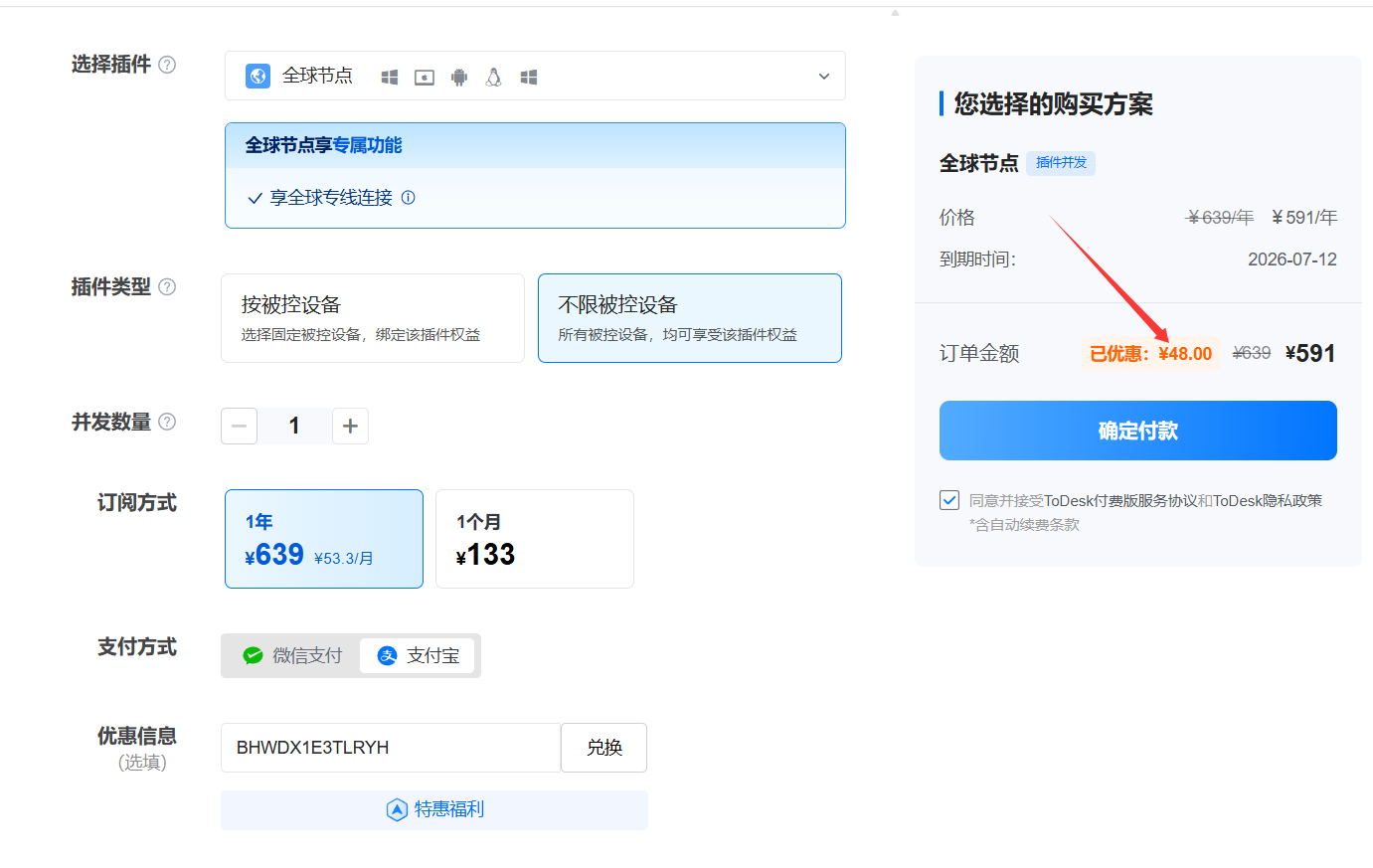
Task: Click the order total ¥591
Action: point(1310,353)
